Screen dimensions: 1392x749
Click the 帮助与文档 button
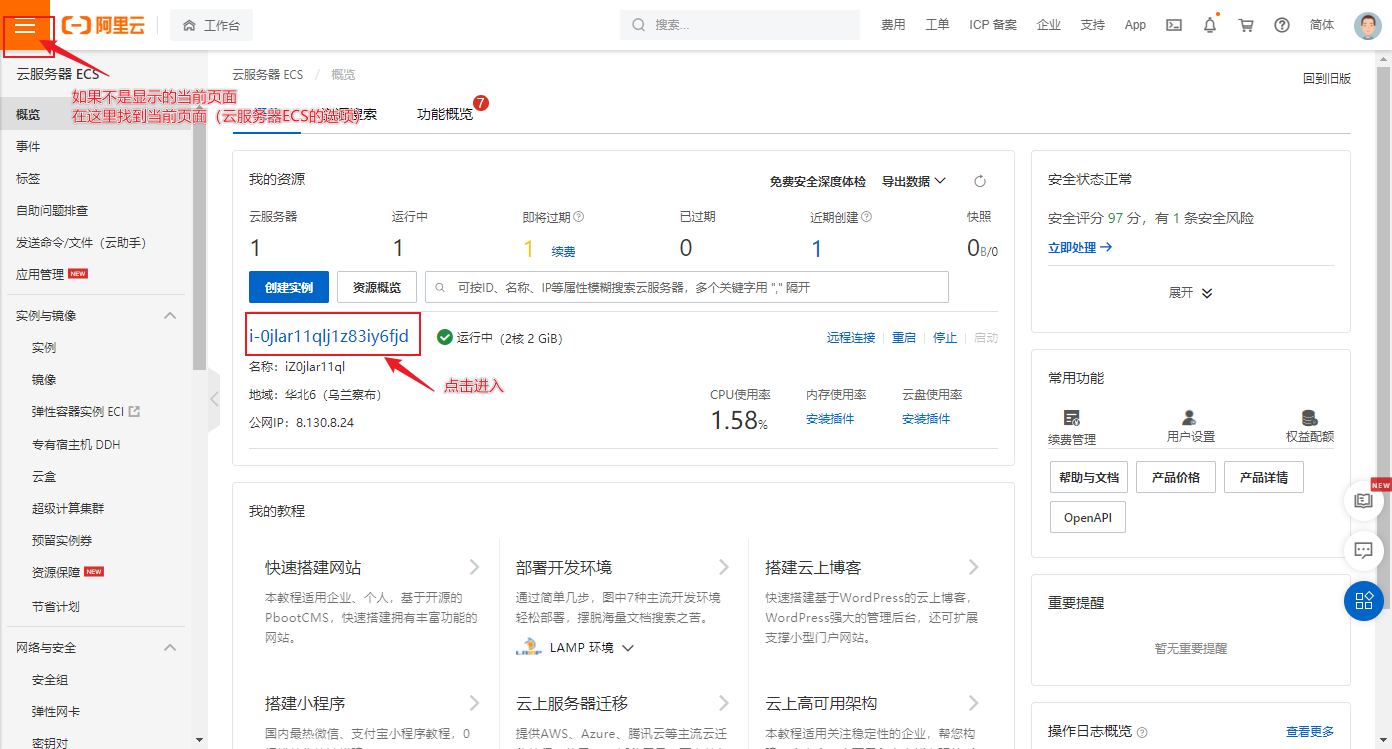tap(1089, 477)
